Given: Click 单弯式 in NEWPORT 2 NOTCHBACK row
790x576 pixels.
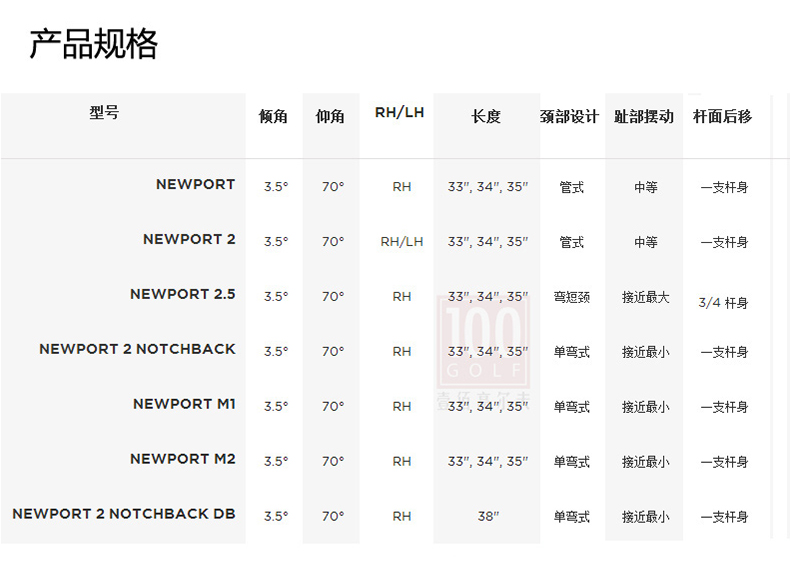Looking at the screenshot, I should click(x=572, y=352).
